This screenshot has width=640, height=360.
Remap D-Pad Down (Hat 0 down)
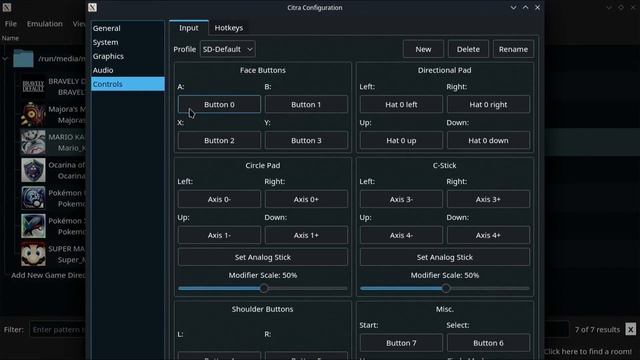click(x=488, y=140)
